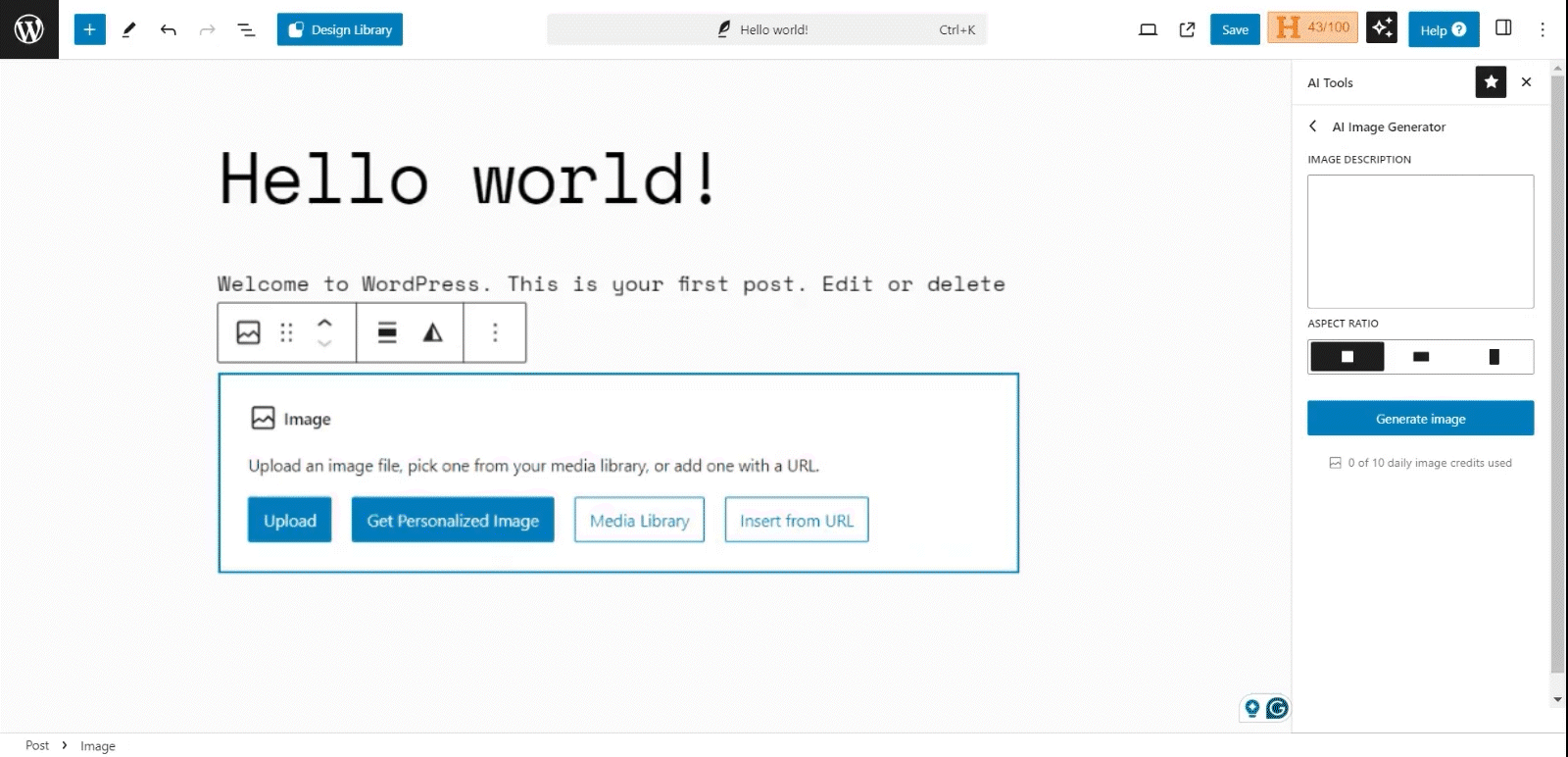Select Image in the breadcrumb
Viewport: 1568px width, 757px height.
tap(98, 746)
